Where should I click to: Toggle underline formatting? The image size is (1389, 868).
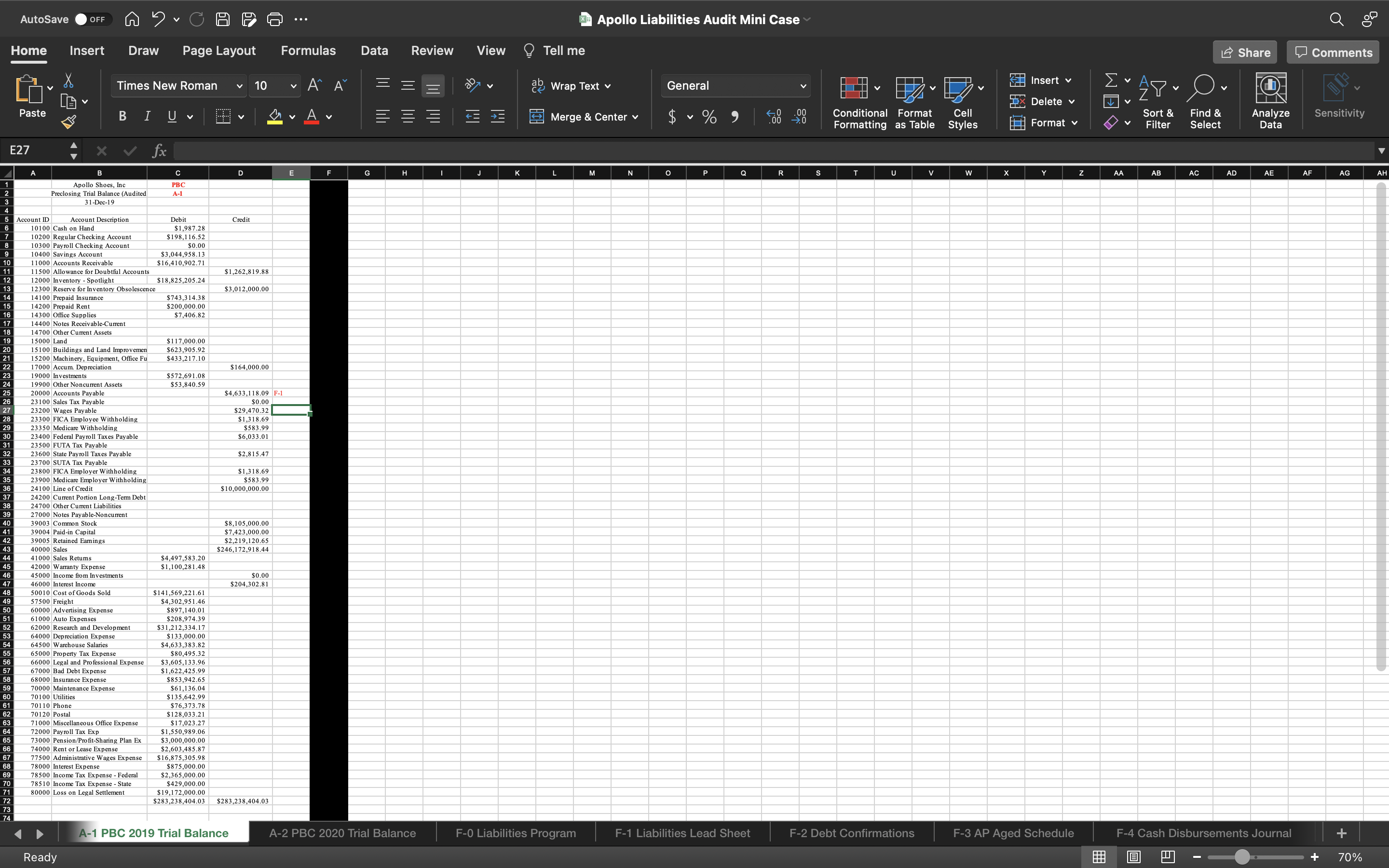point(172,116)
